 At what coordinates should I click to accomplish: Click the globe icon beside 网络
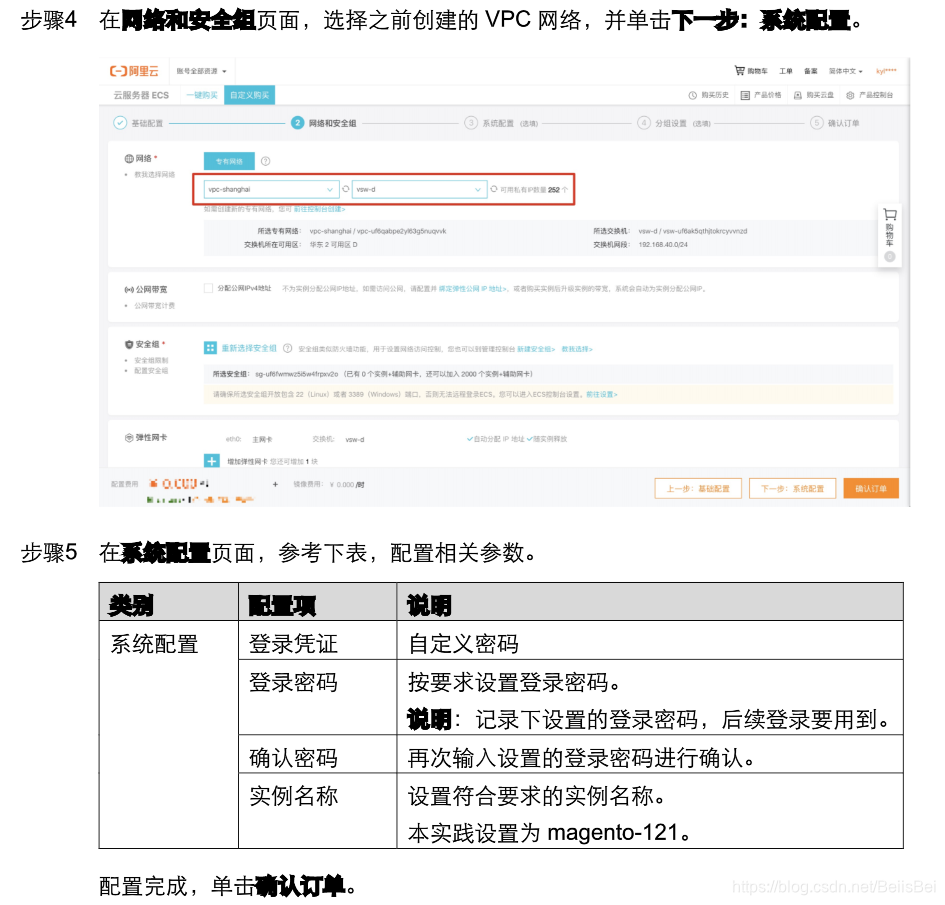pos(129,158)
